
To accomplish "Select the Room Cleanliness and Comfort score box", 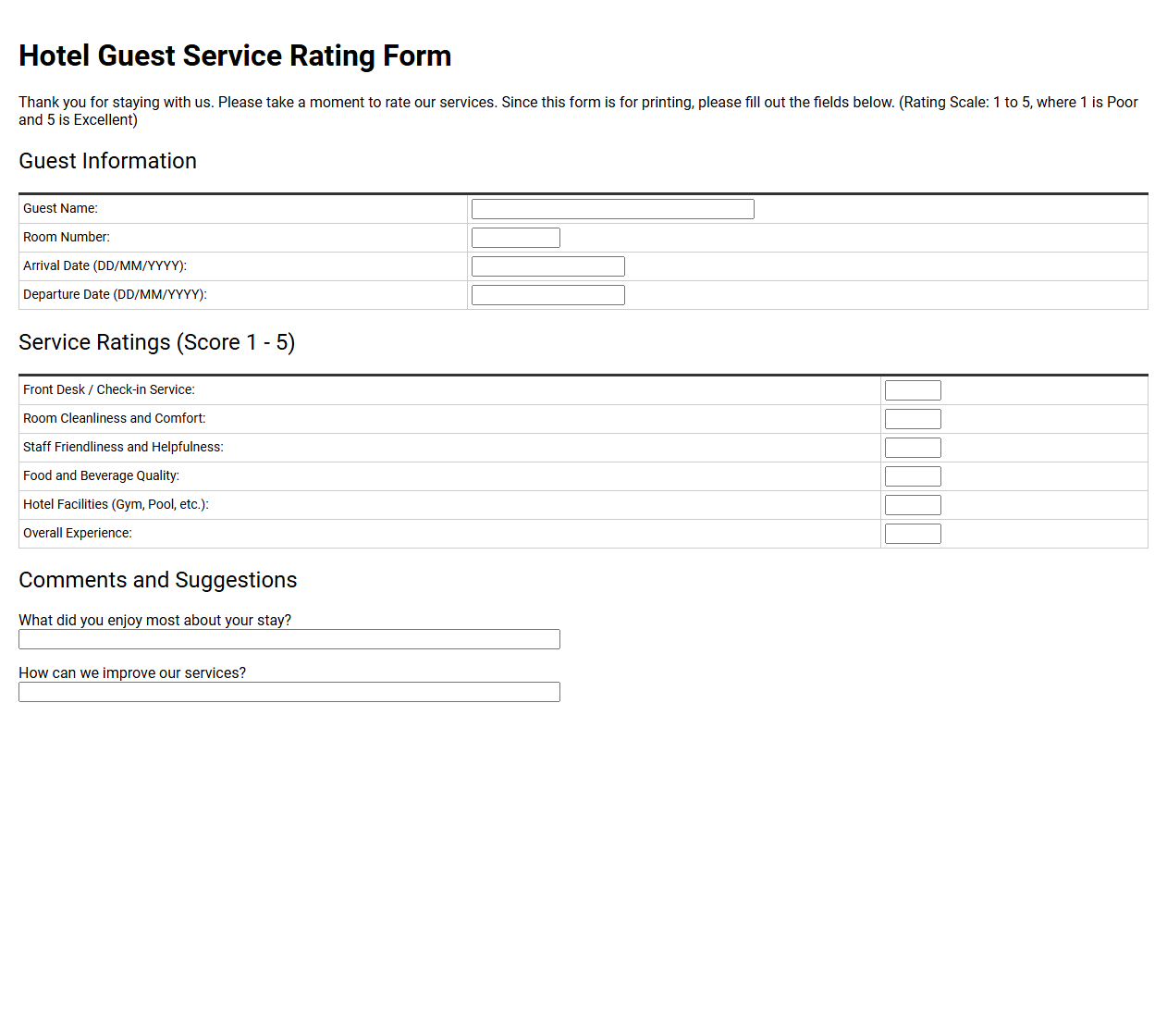I will coord(913,419).
